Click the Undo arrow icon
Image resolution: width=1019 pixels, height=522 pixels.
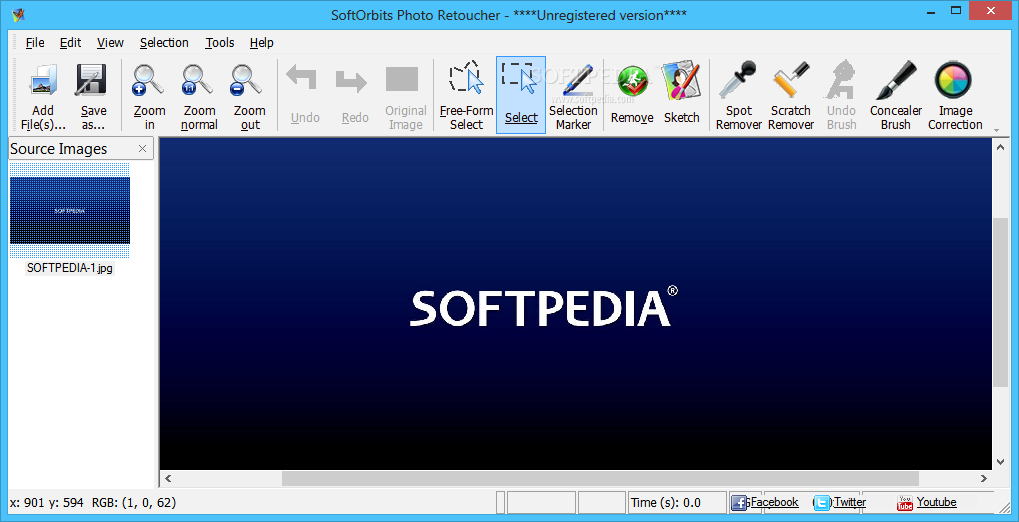[x=302, y=79]
